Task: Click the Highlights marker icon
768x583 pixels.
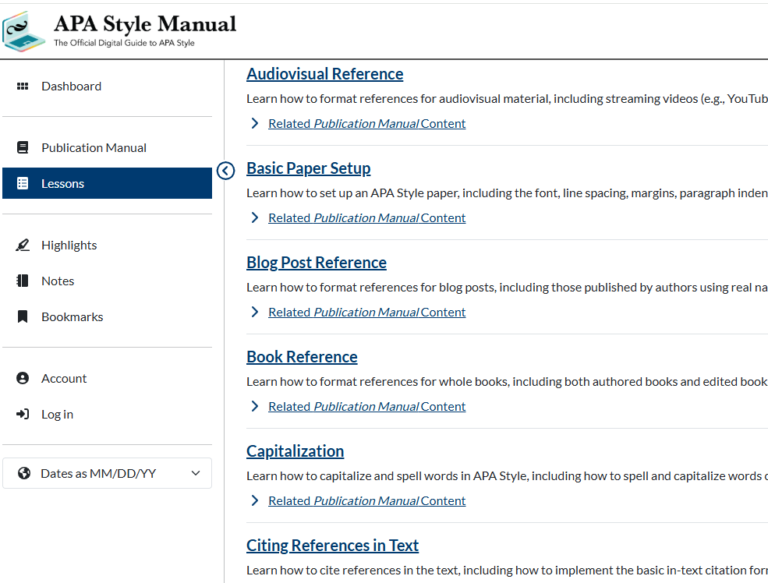Action: (x=23, y=246)
